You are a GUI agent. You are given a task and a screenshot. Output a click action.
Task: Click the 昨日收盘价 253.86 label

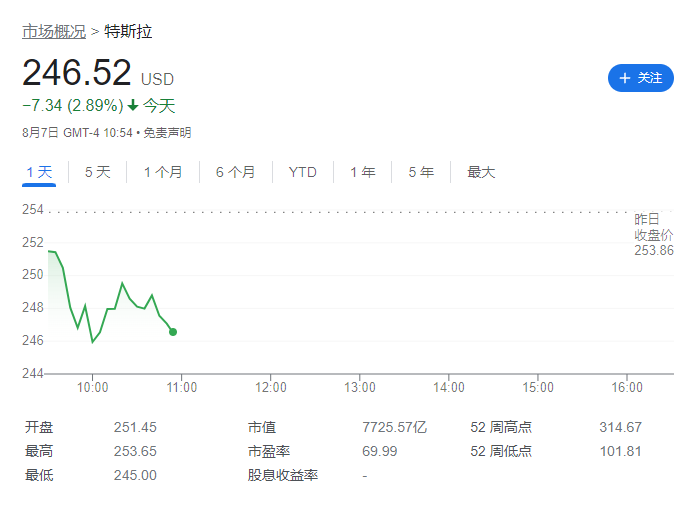654,235
